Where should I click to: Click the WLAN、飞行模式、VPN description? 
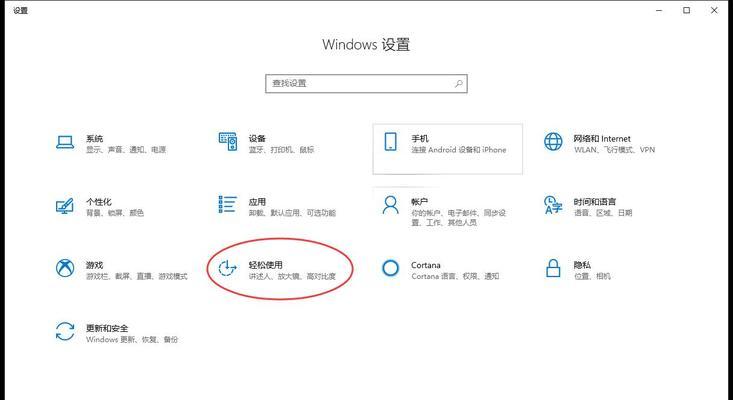coord(614,150)
